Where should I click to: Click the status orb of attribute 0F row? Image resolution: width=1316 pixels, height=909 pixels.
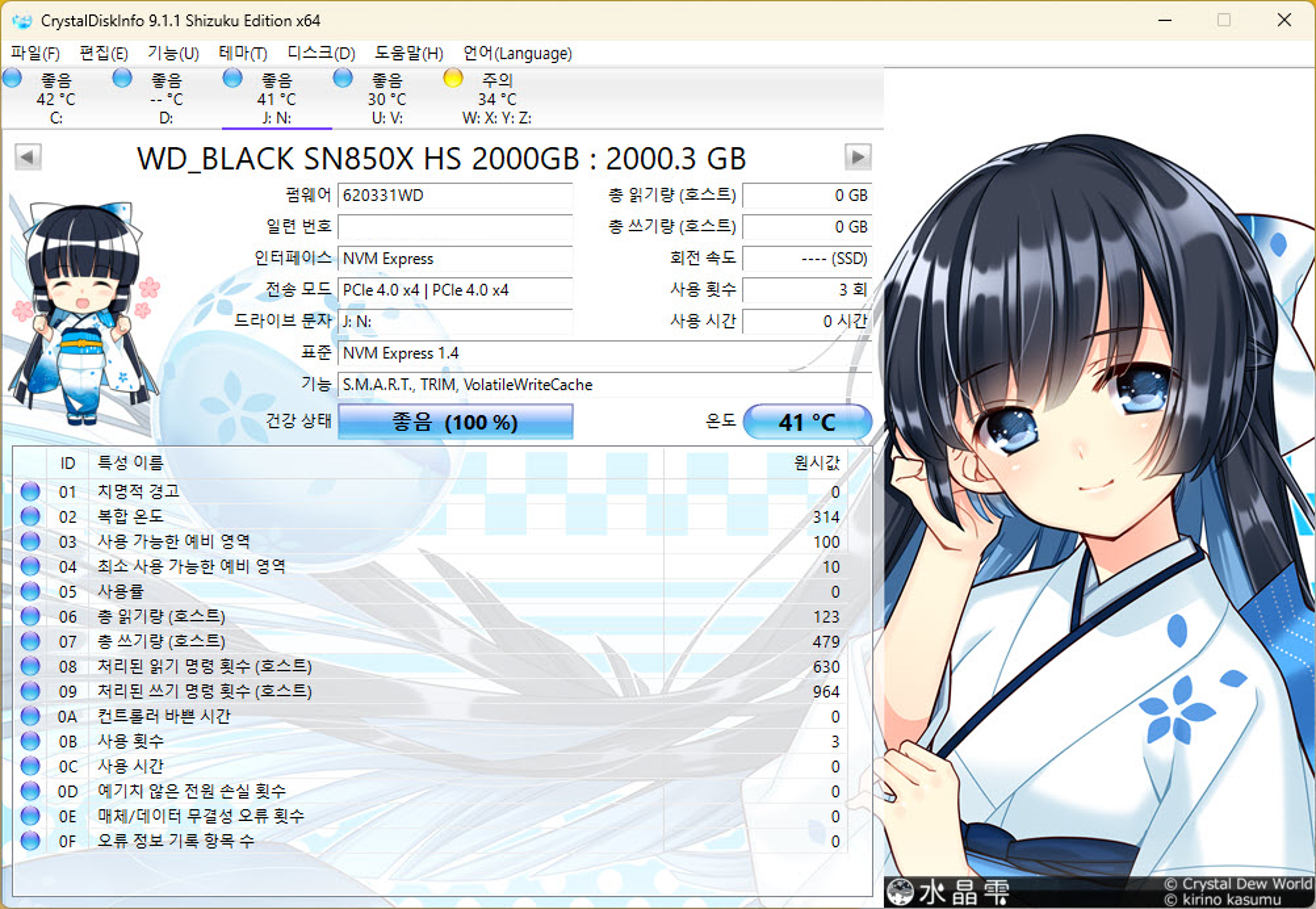click(30, 841)
